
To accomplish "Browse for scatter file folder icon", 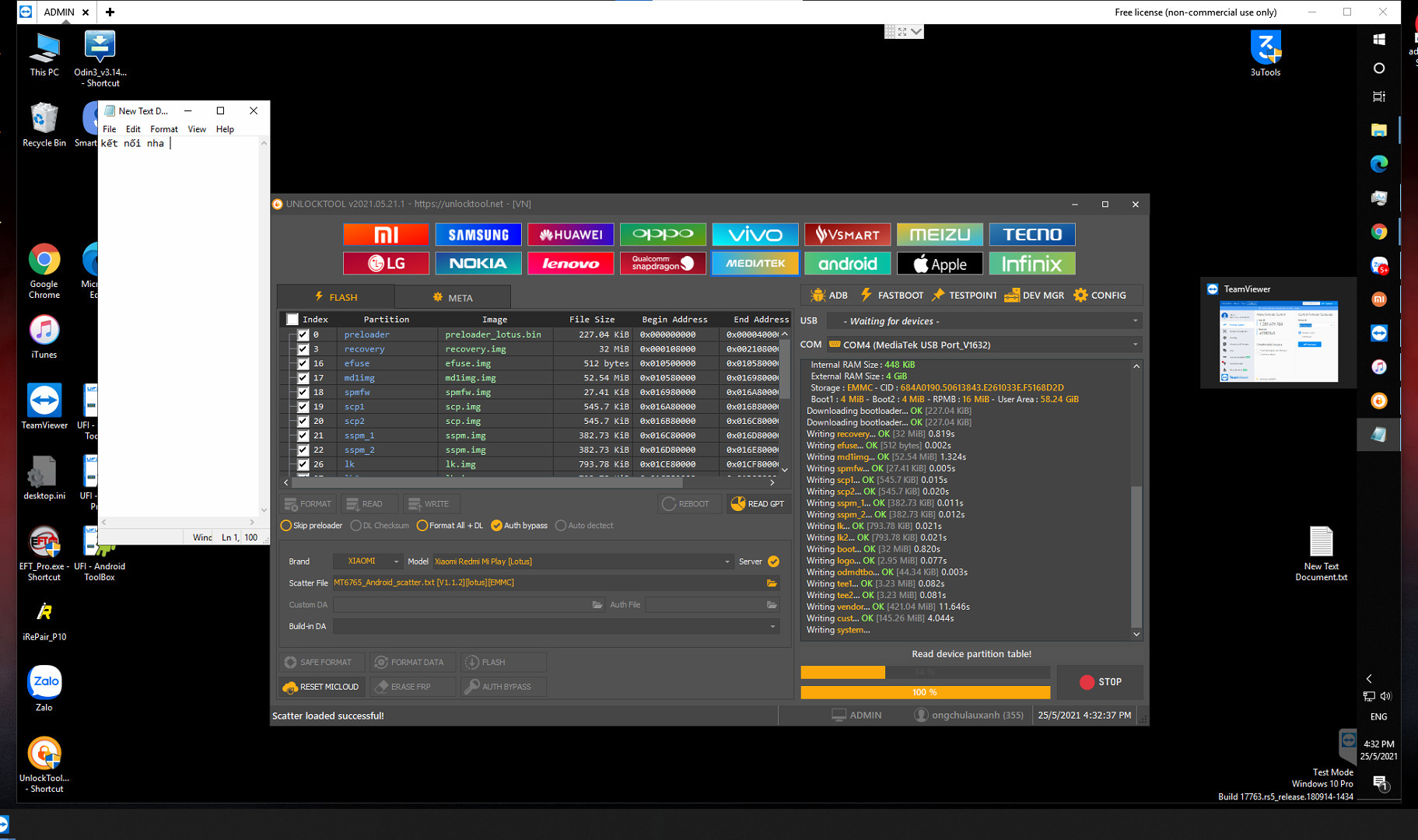I will 772,583.
